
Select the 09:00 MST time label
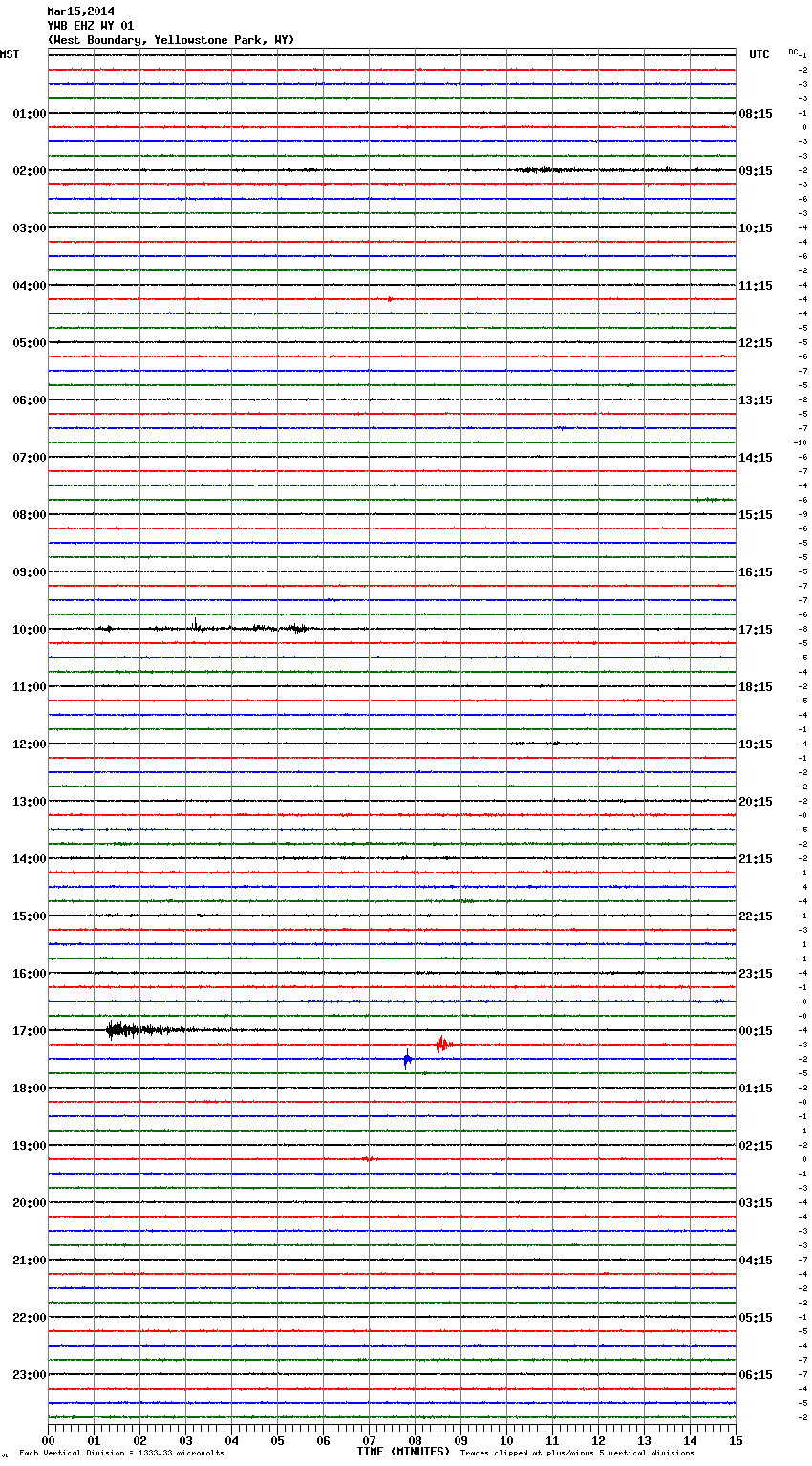(30, 572)
